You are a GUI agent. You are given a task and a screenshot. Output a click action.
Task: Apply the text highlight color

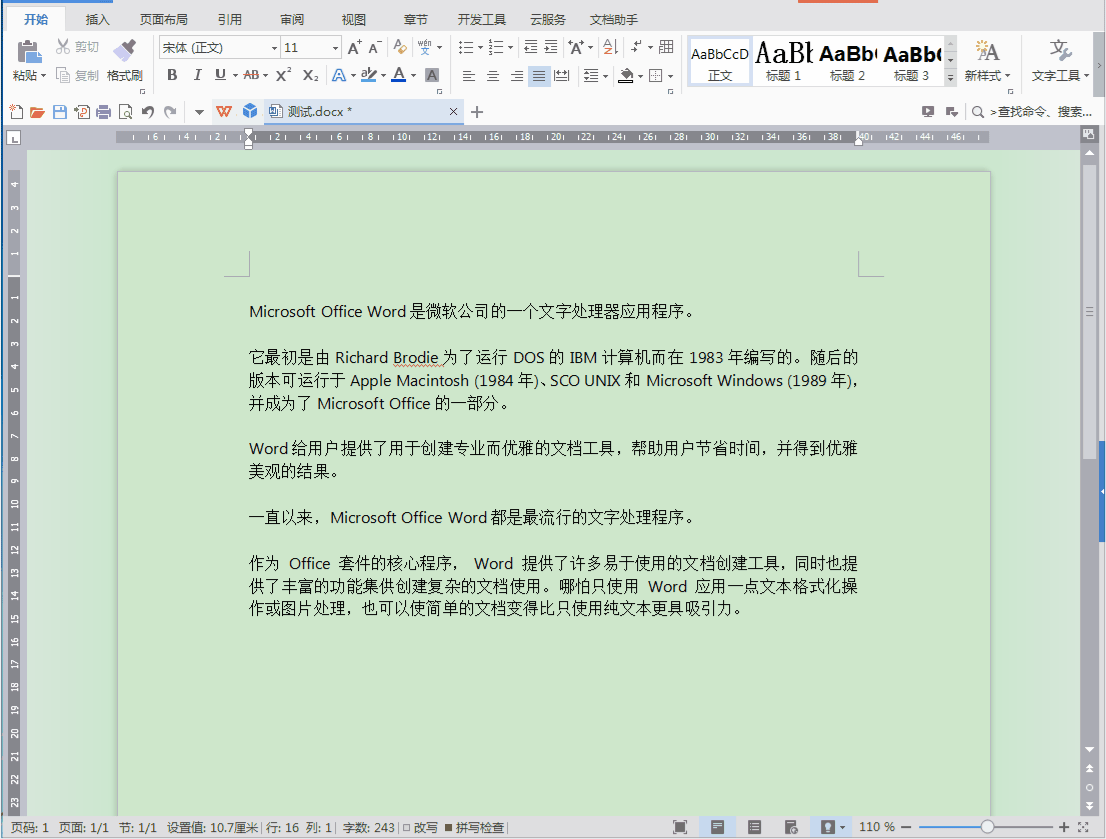[368, 75]
